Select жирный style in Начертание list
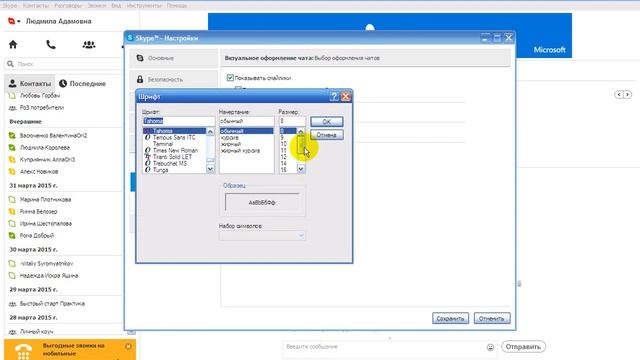Image resolution: width=640 pixels, height=360 pixels. pyautogui.click(x=247, y=144)
